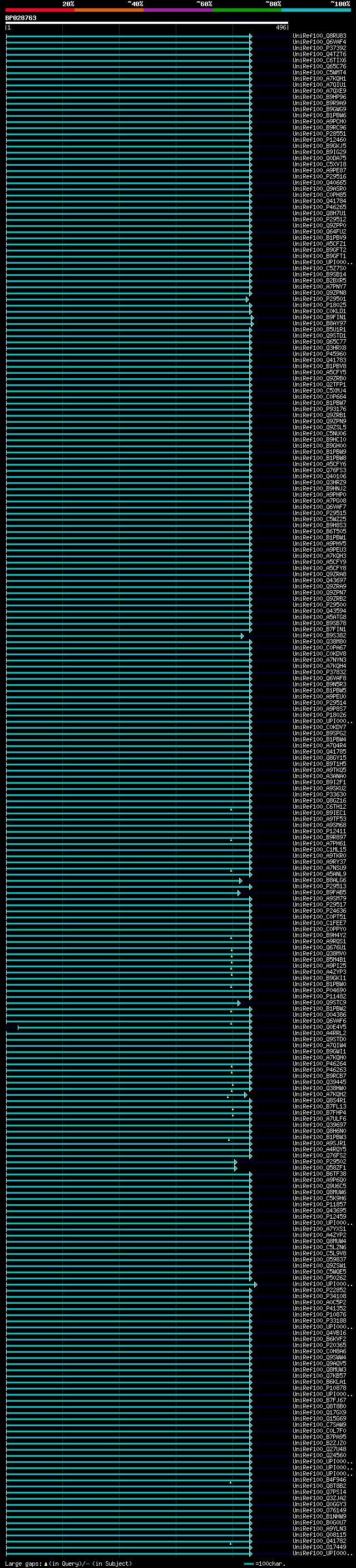Select hit label UniRef100_C6TH12
Viewport: 356px width, 1568px height.
click(x=319, y=807)
